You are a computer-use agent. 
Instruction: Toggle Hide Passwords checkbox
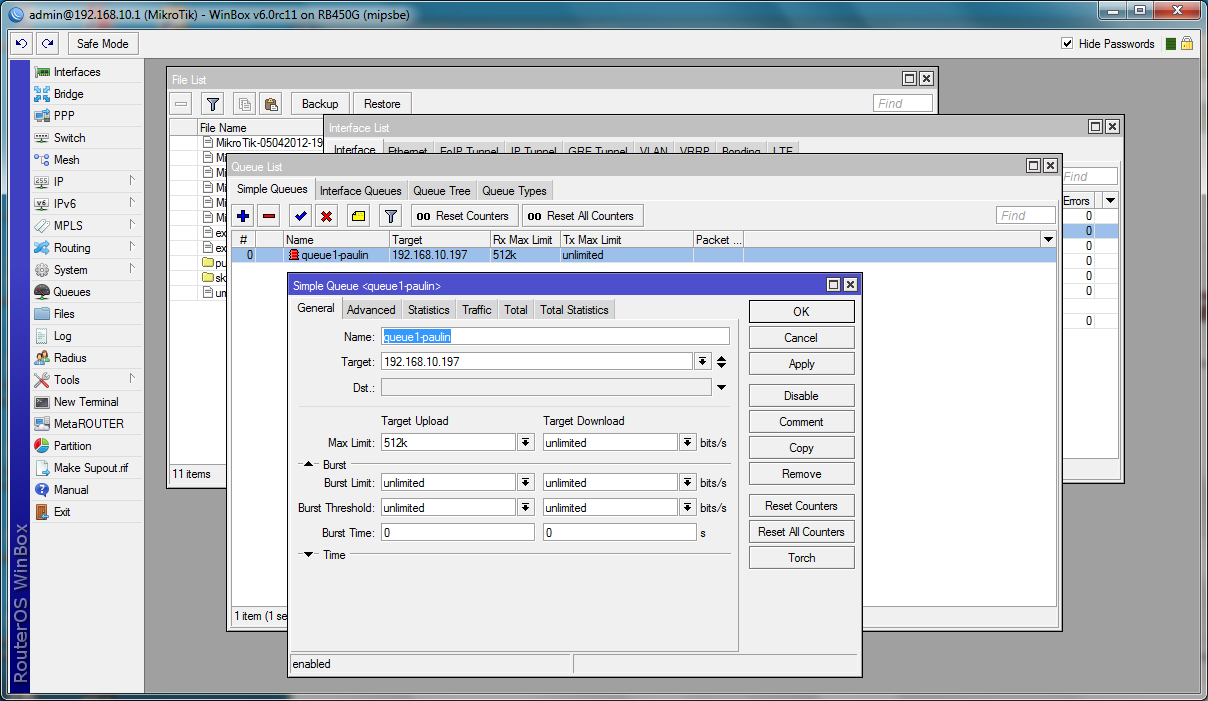click(1067, 43)
